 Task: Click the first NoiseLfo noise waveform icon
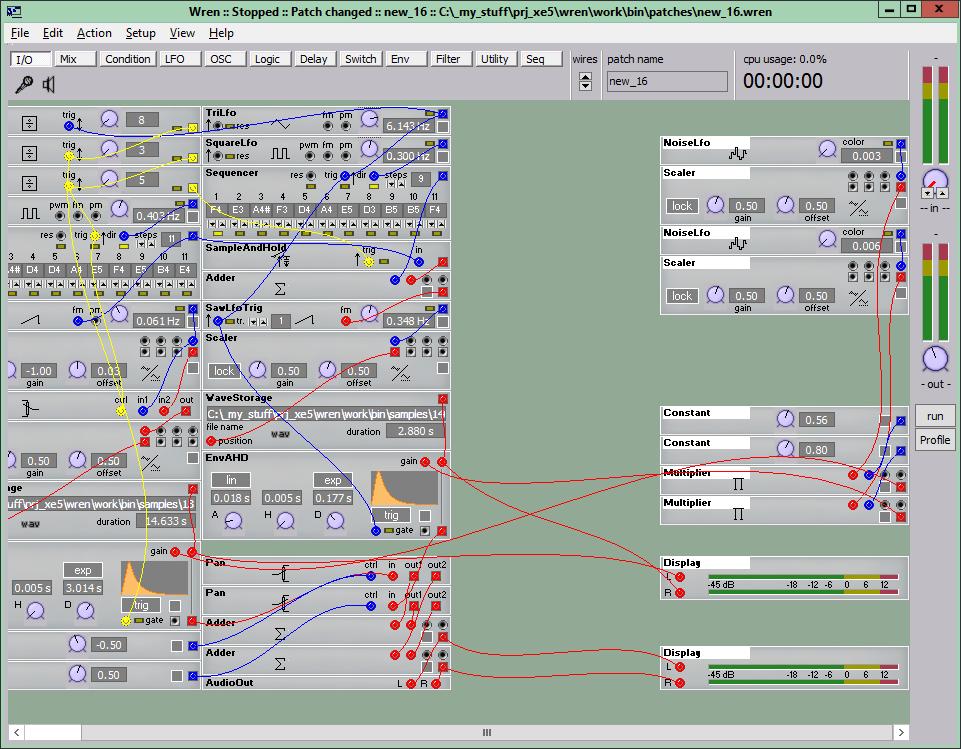[737, 153]
